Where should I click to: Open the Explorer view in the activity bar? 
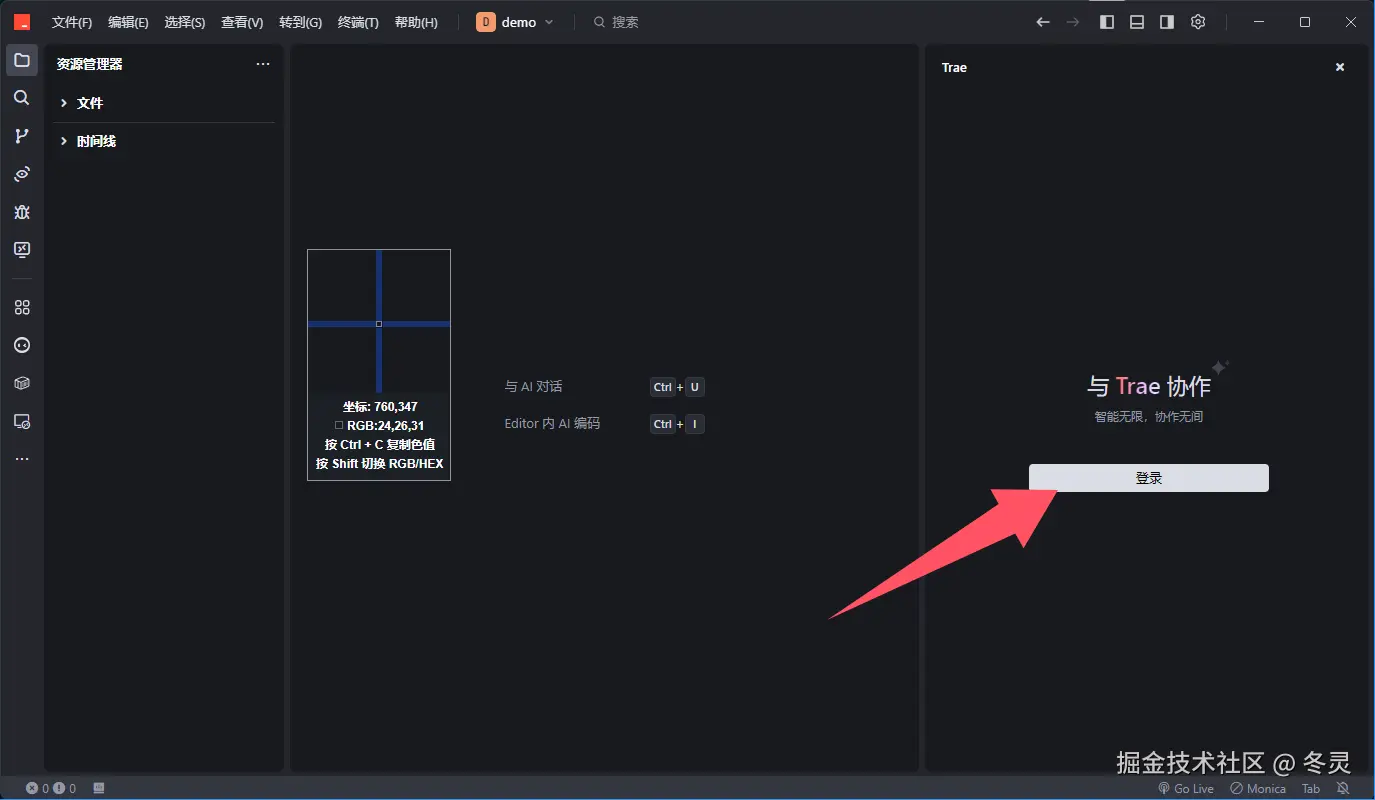[22, 60]
